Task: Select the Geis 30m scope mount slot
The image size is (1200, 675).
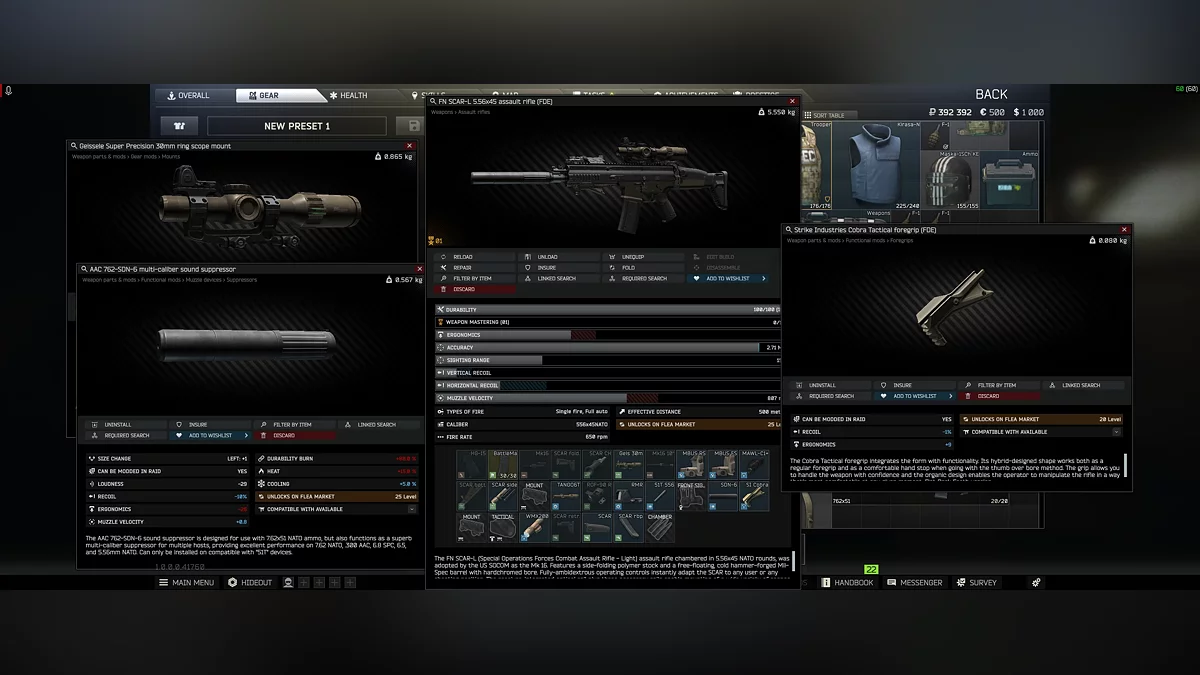Action: pyautogui.click(x=629, y=465)
